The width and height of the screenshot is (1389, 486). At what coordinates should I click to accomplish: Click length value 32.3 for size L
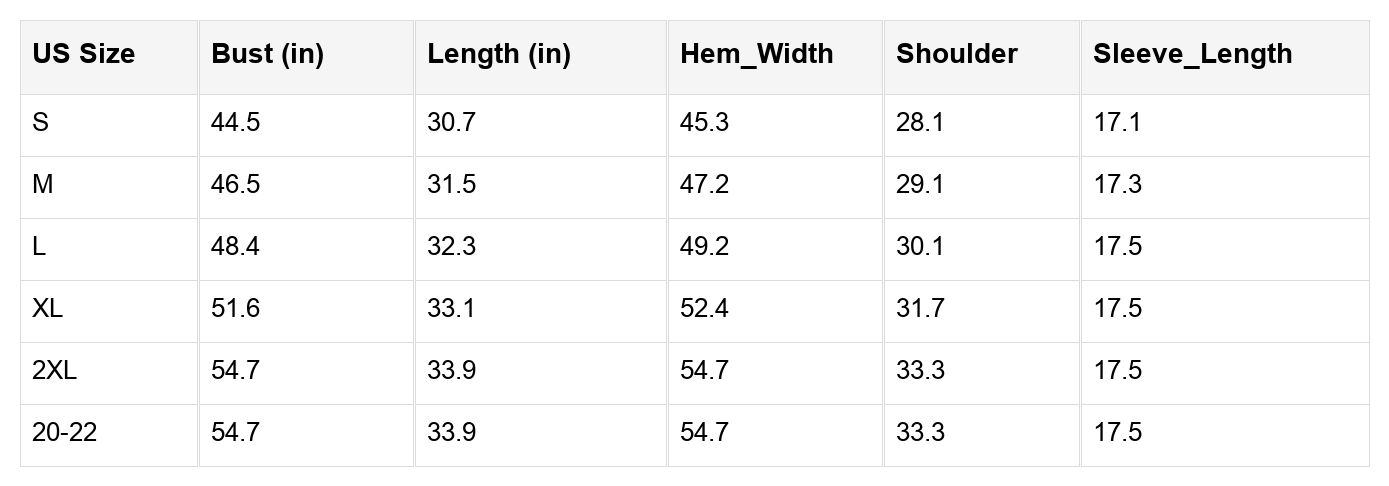[x=451, y=247]
